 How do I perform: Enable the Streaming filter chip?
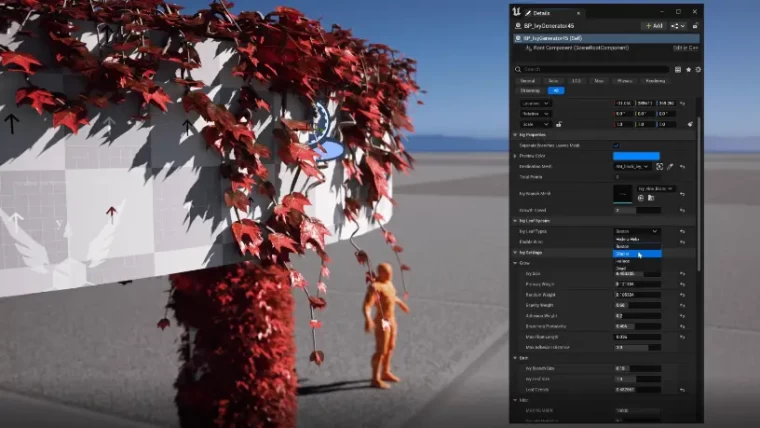tap(530, 91)
